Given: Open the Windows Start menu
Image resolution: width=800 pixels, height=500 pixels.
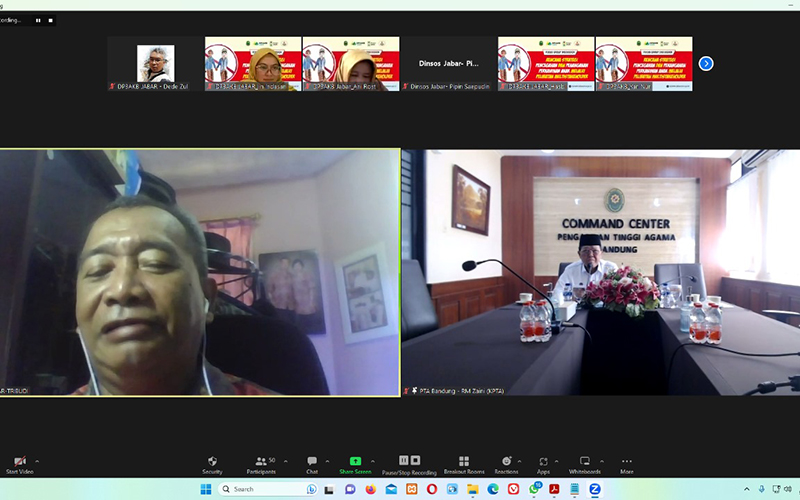Looking at the screenshot, I should 206,489.
